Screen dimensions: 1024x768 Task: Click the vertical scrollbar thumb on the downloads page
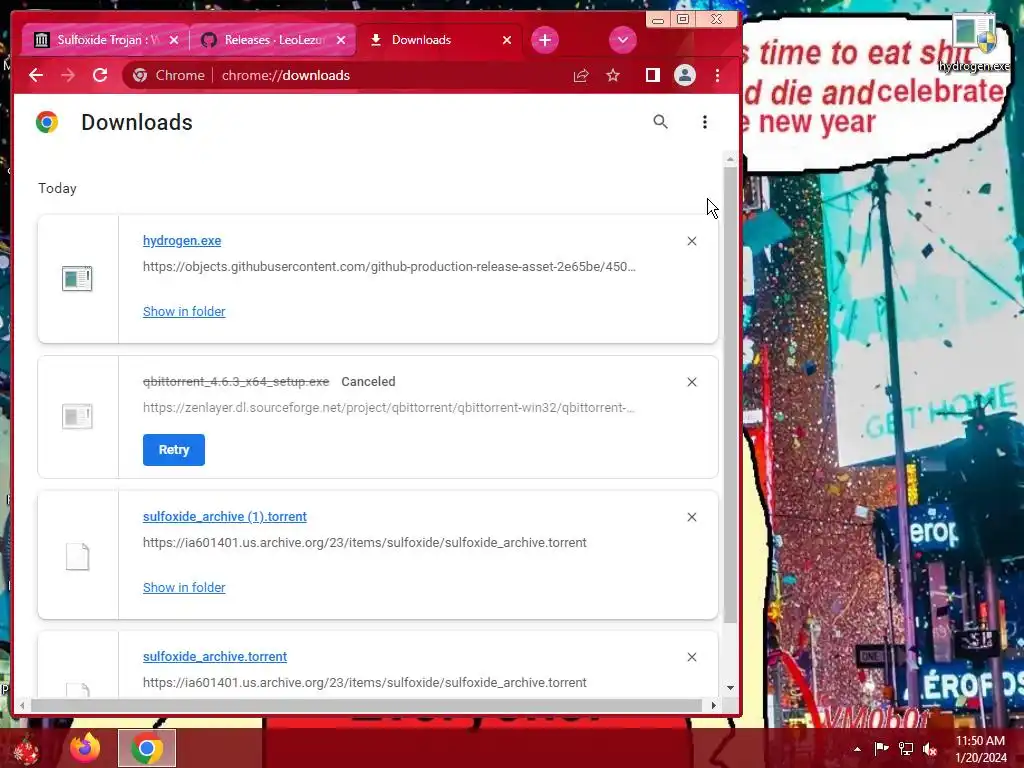point(730,395)
